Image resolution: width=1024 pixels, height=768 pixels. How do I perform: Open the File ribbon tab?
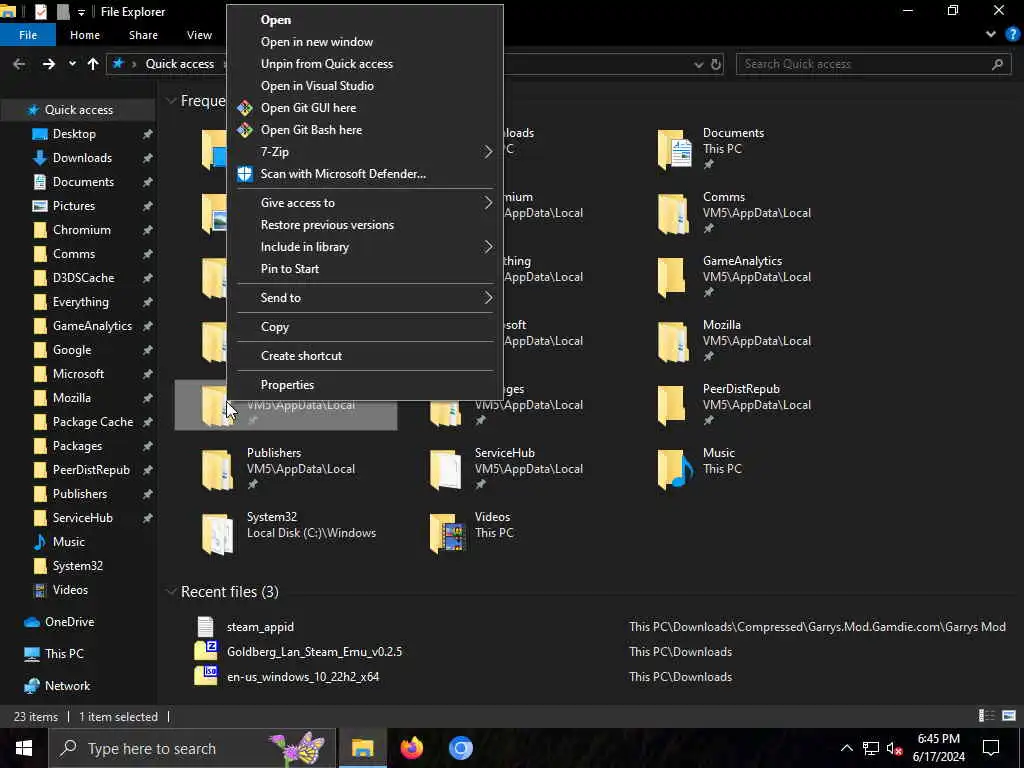(28, 35)
